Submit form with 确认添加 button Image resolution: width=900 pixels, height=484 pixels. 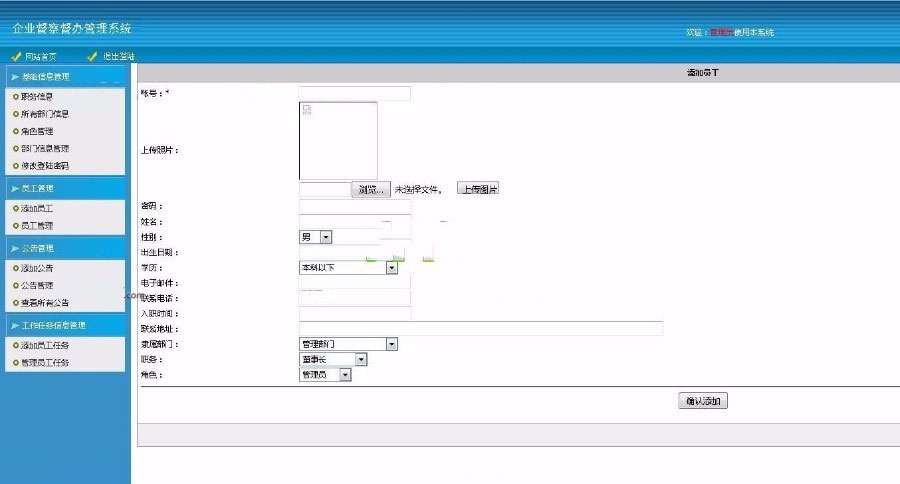tap(703, 401)
